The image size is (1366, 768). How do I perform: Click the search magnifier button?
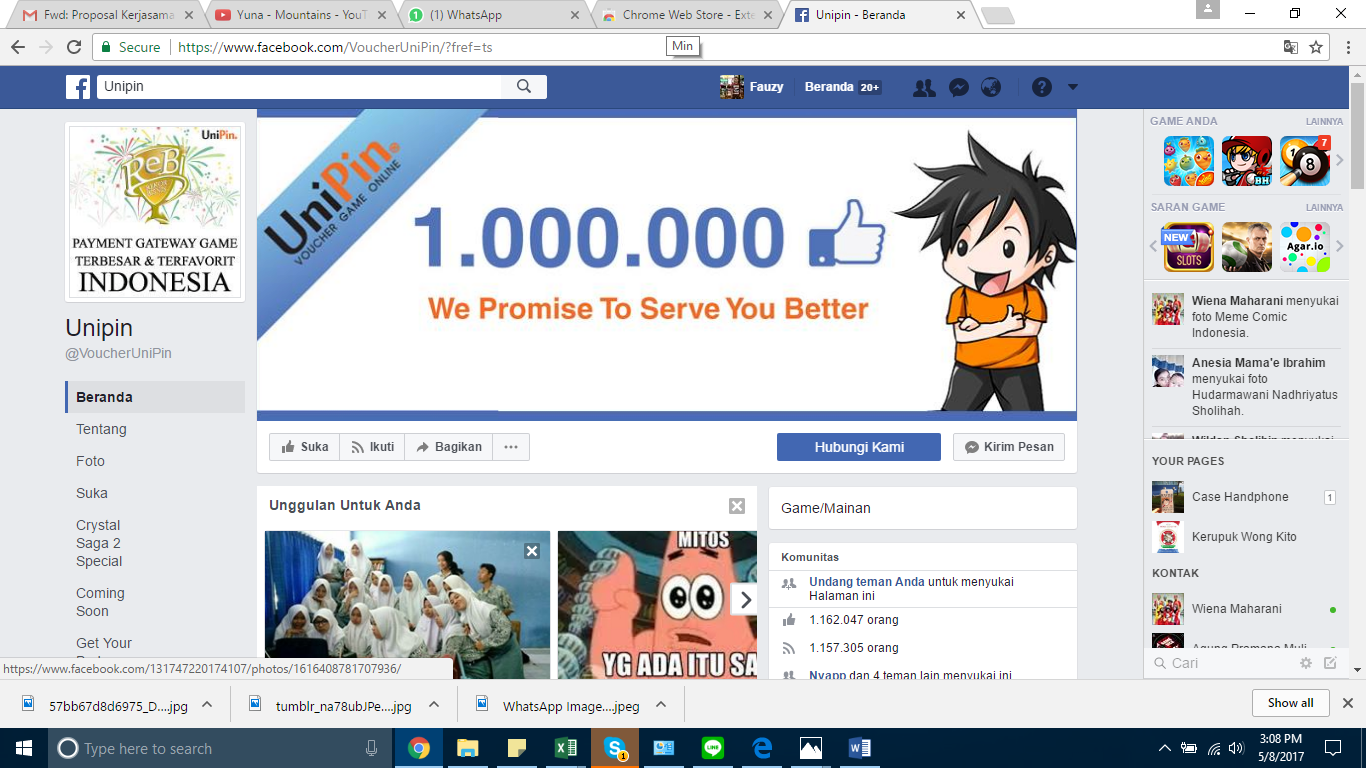(x=524, y=87)
